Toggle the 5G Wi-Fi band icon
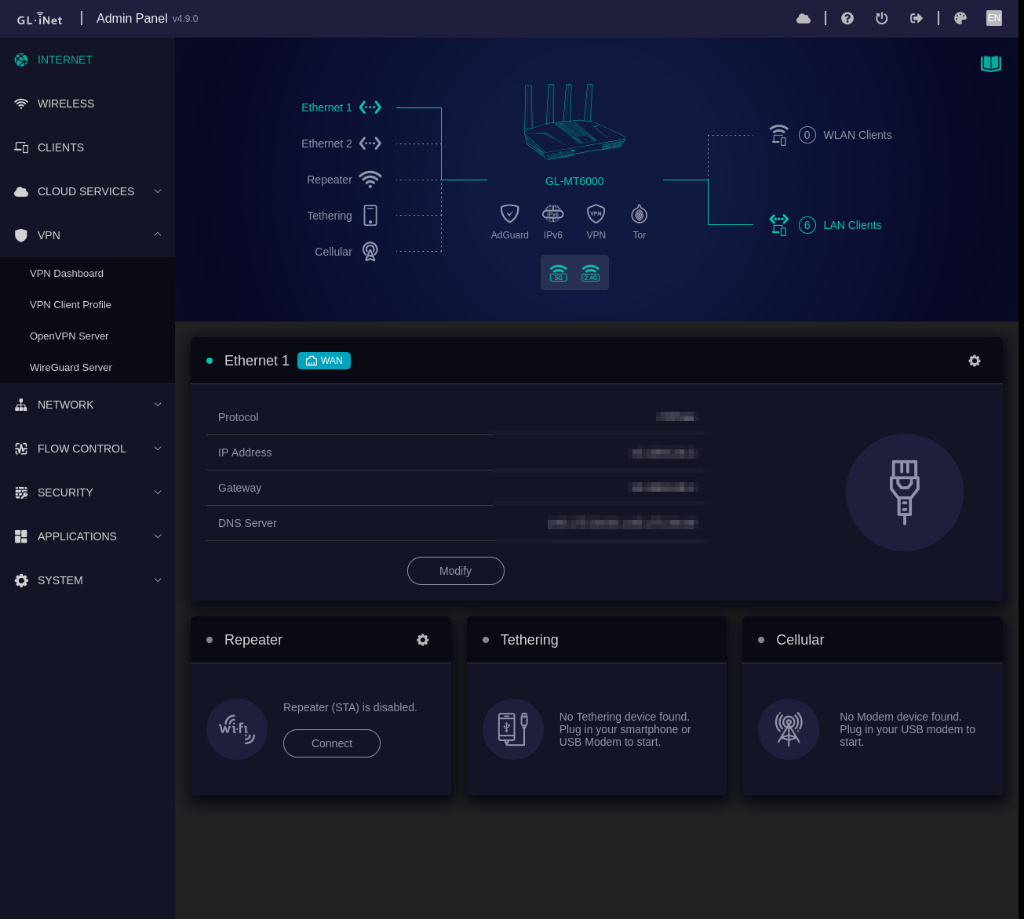Screen dimensions: 1024x919 click(558, 272)
